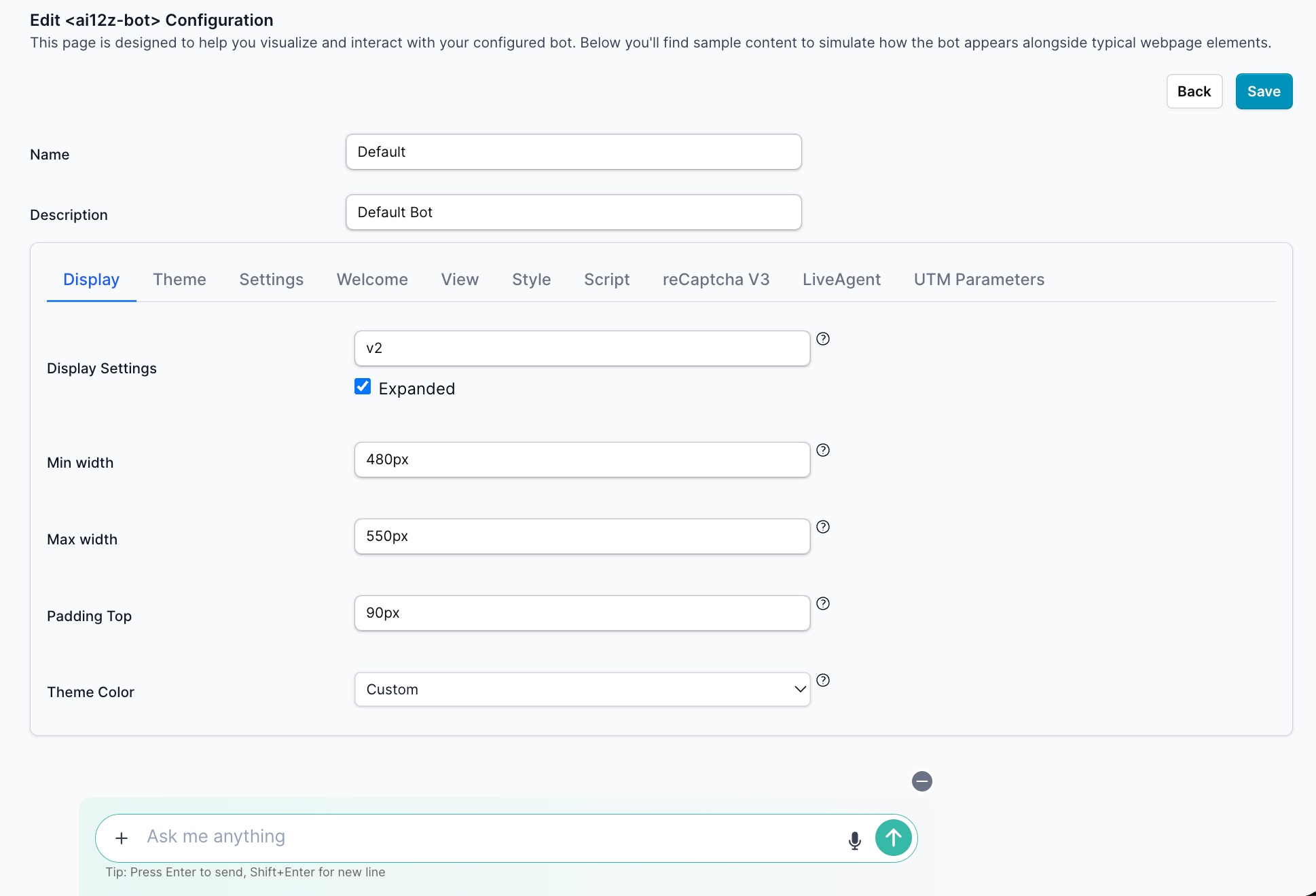This screenshot has height=896, width=1316.
Task: Focus the Ask me anything input
Action: 489,837
